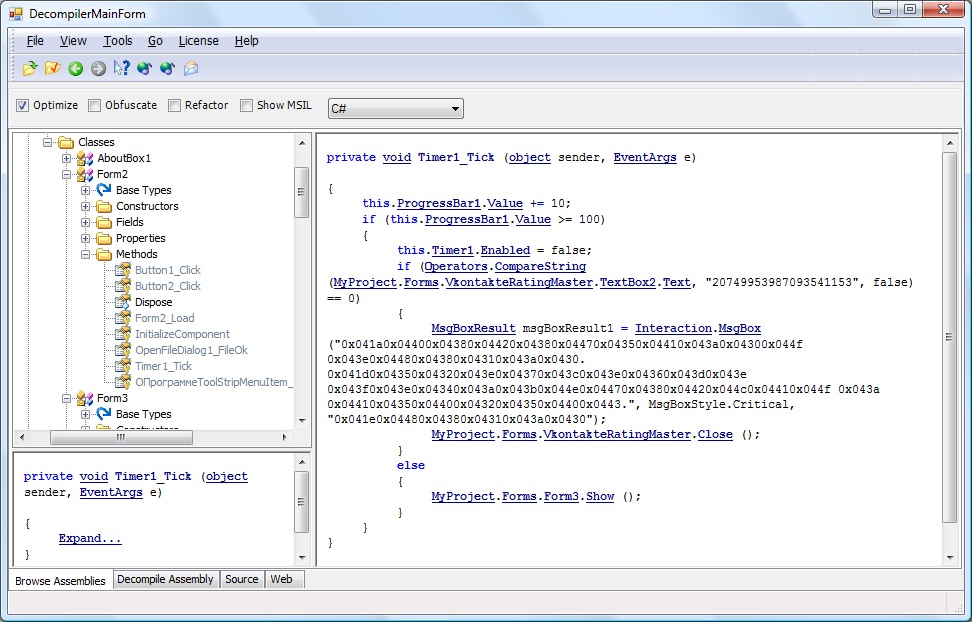Viewport: 972px width, 622px height.
Task: Click the Form2 class icon
Action: pos(85,174)
